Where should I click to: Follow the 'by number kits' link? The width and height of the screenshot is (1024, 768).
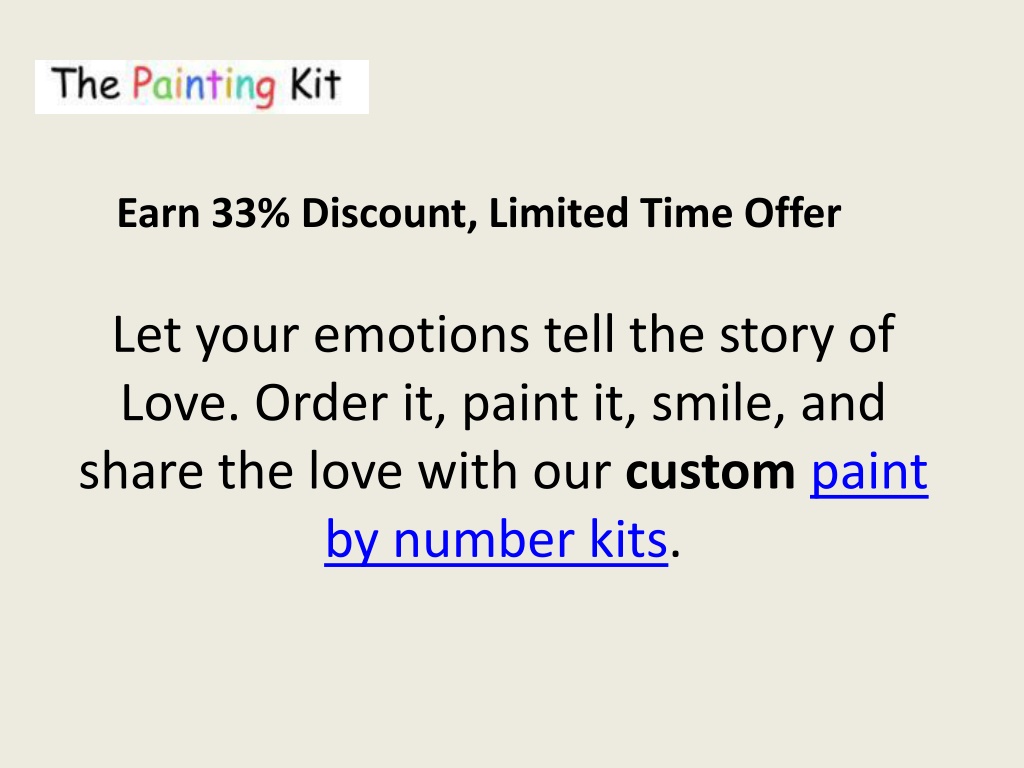point(496,539)
